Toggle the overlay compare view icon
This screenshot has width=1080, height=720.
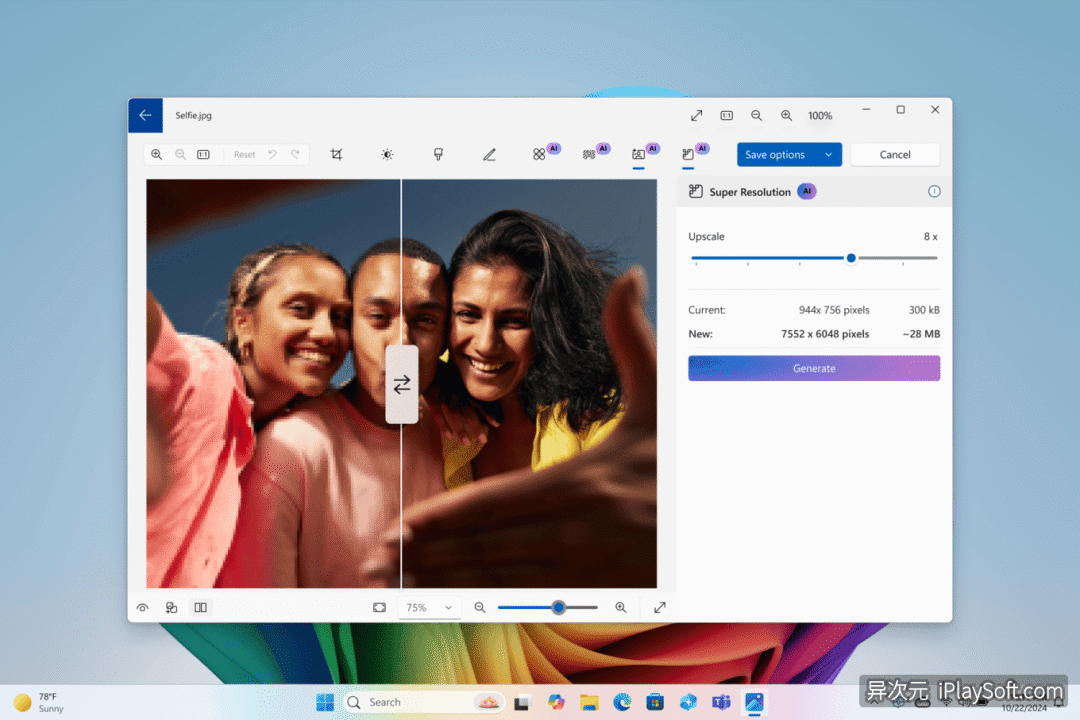172,607
